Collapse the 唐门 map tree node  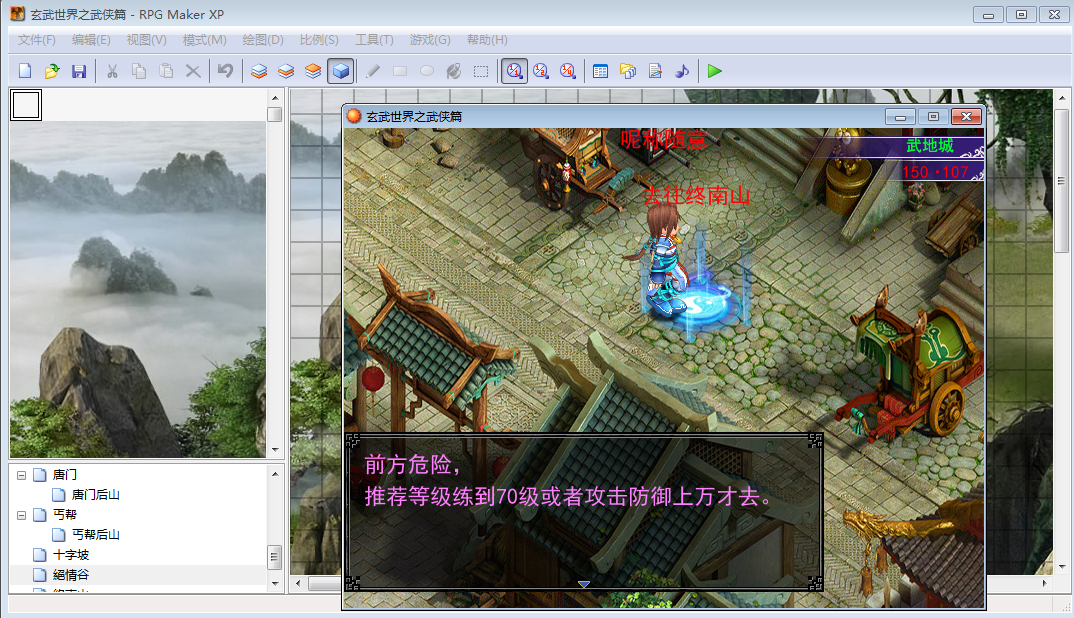tap(21, 475)
